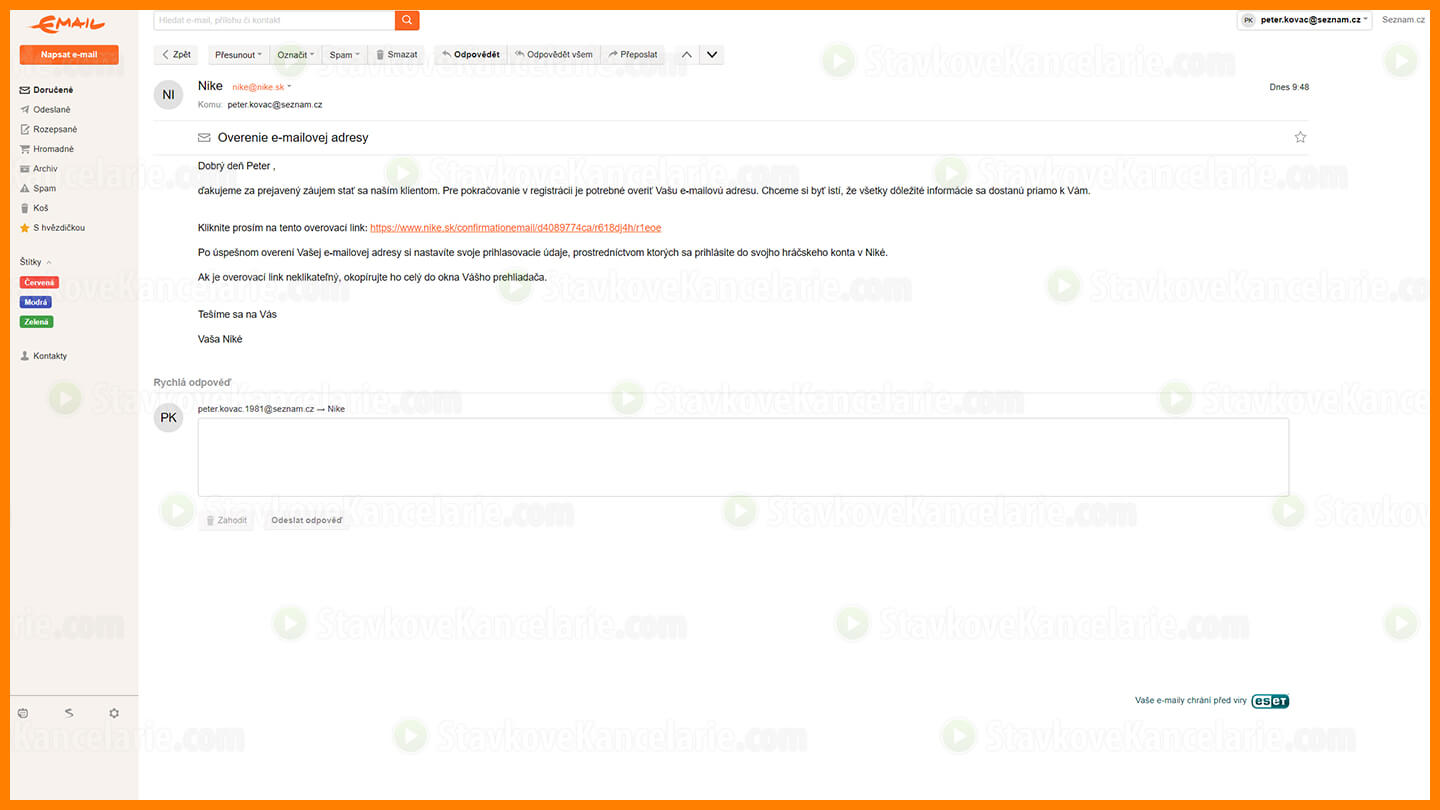1440x810 pixels.
Task: Click the Email logo at top left
Action: 68,23
